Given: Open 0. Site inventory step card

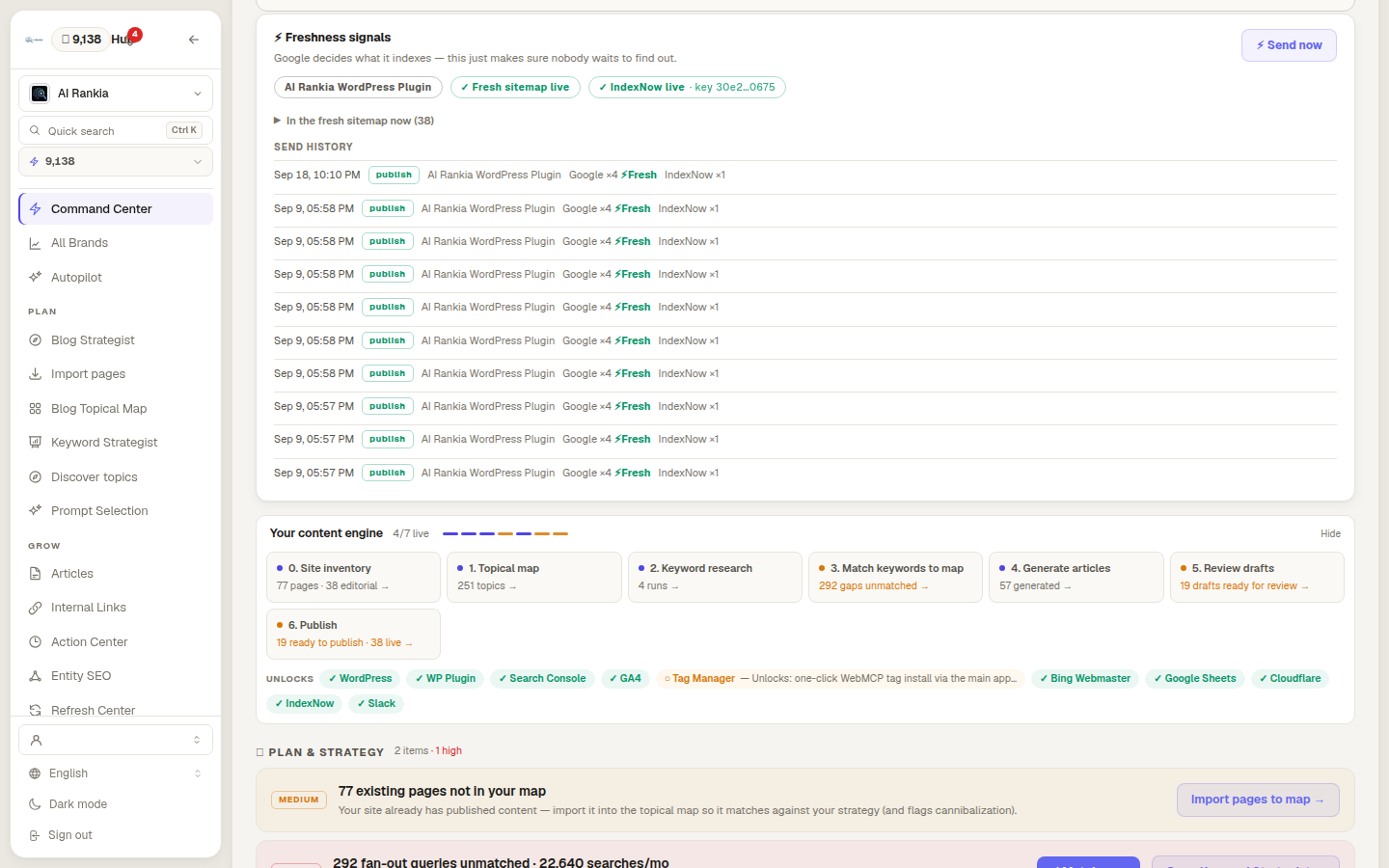Looking at the screenshot, I should tap(353, 577).
